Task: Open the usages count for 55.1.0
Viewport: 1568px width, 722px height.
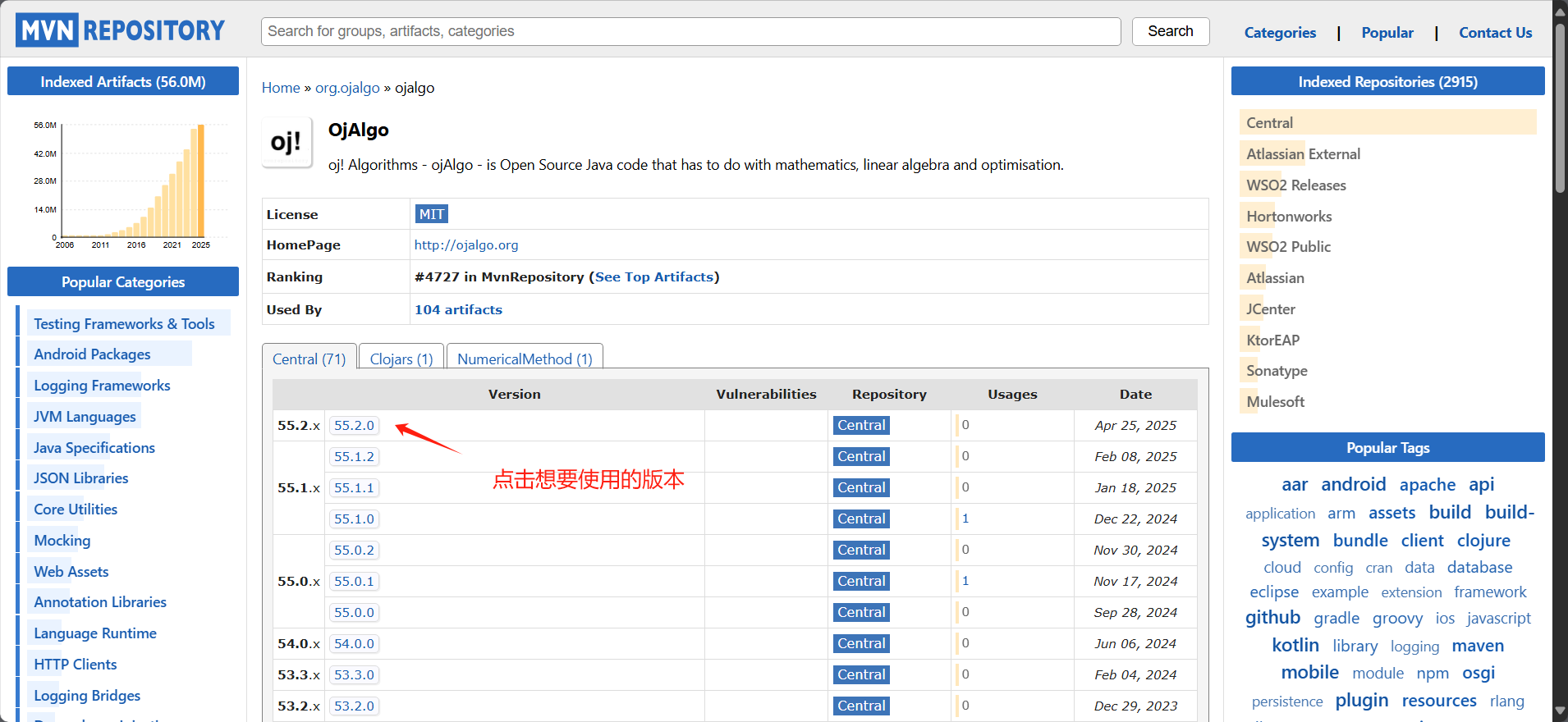Action: [965, 519]
